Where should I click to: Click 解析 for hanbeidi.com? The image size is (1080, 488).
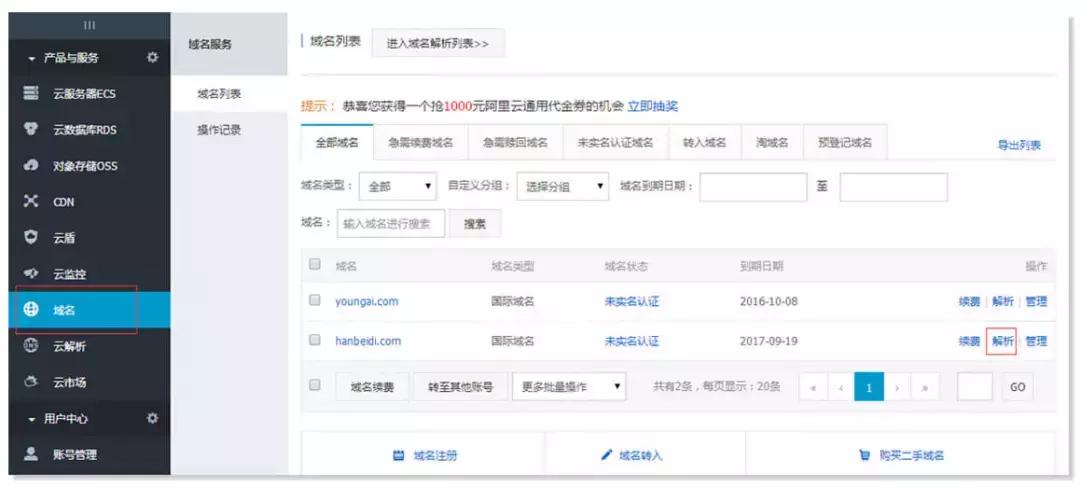[1003, 341]
